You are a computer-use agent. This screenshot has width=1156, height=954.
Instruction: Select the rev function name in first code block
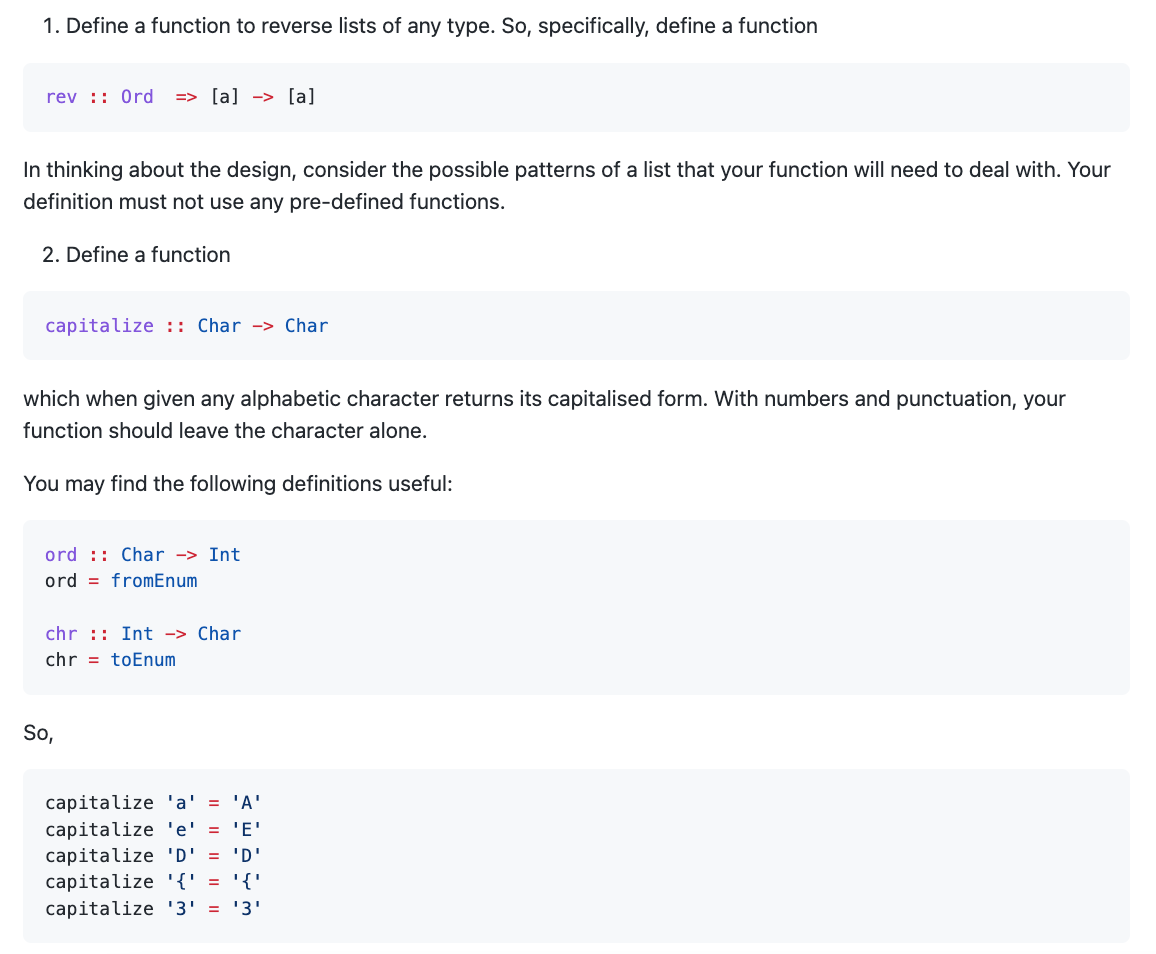point(61,96)
